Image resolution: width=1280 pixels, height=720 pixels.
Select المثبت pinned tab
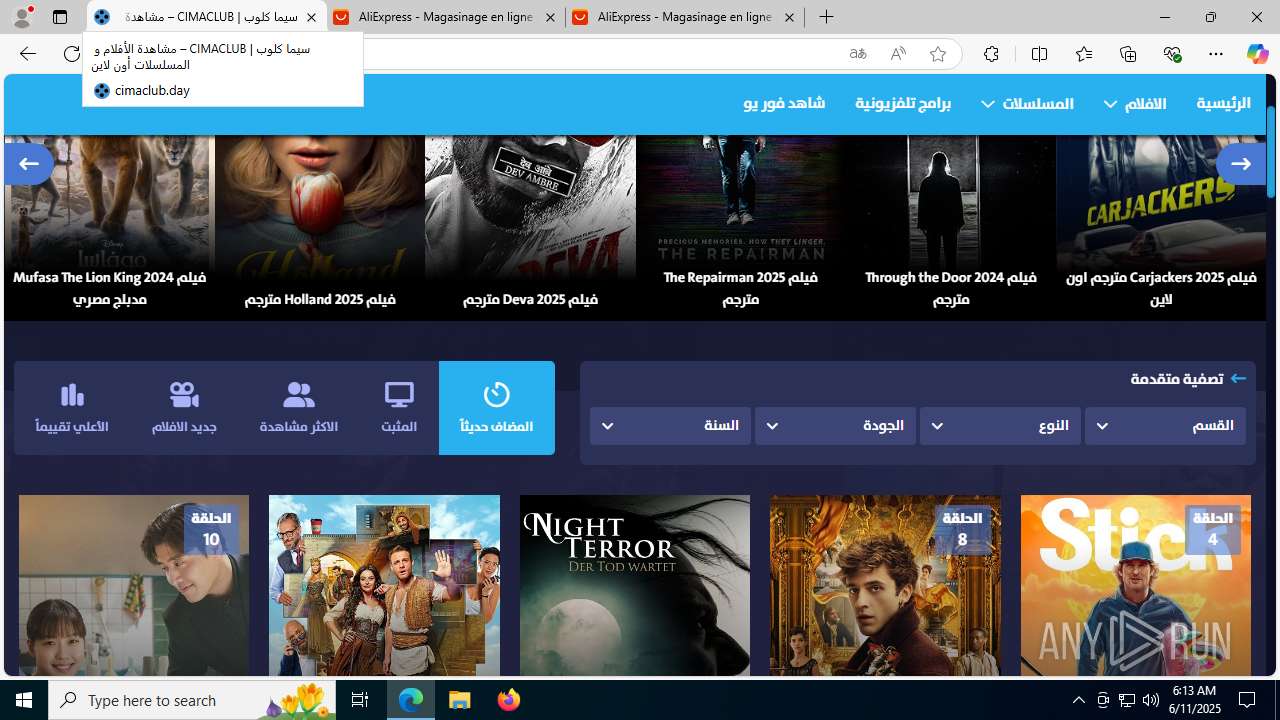click(x=399, y=408)
